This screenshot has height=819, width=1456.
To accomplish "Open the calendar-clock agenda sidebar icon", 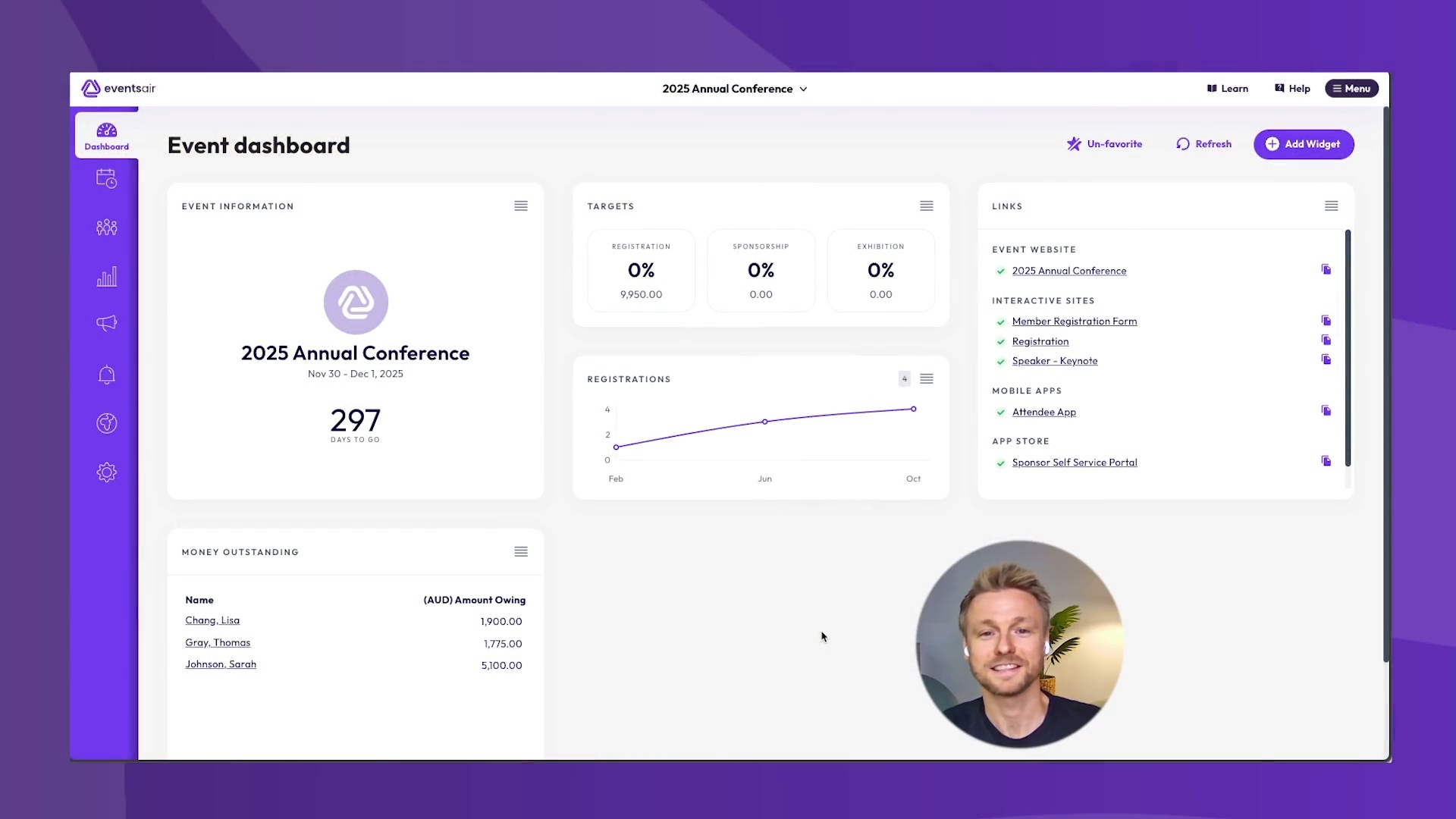I will (x=106, y=179).
